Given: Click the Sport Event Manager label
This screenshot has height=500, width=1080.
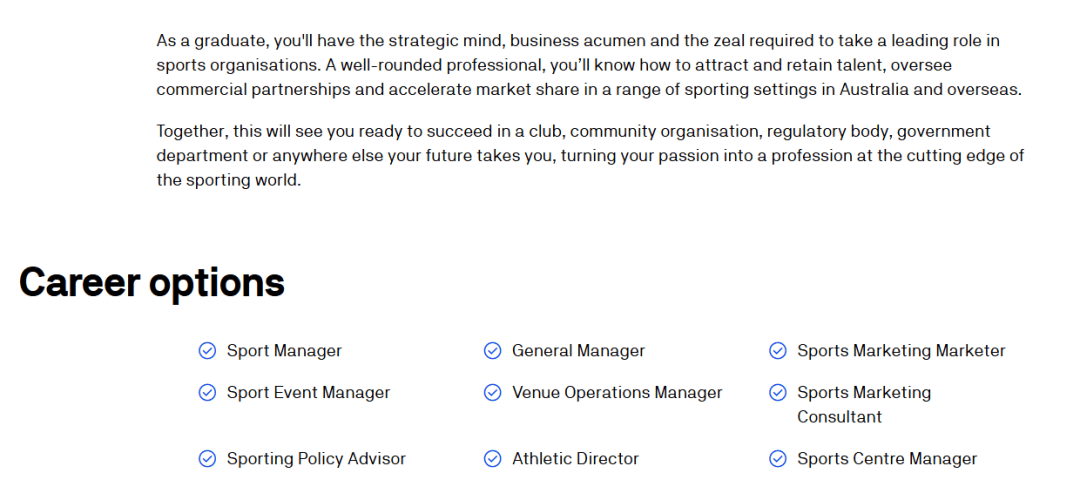Looking at the screenshot, I should pos(308,393).
